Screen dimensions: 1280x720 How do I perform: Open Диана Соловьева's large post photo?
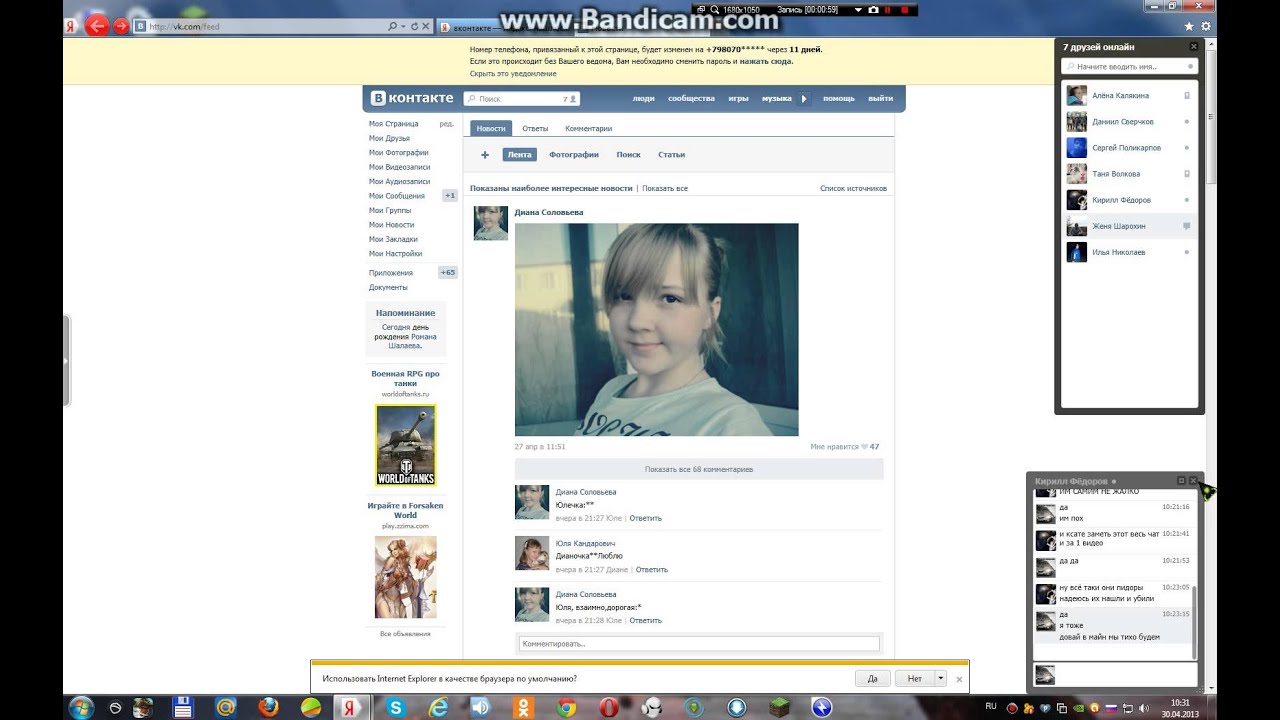click(656, 330)
